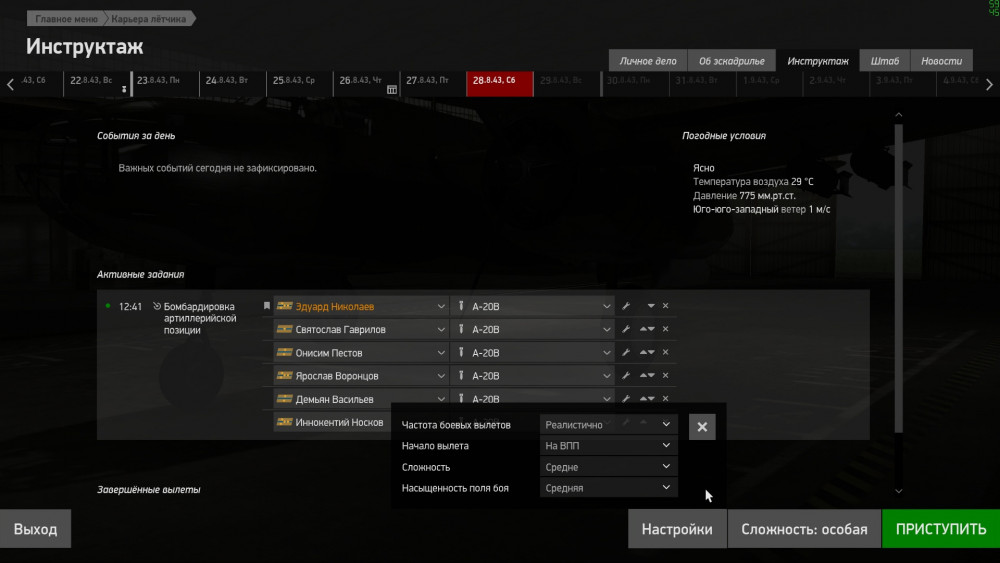Remove Эдуард Николаев from the flight
1000x563 pixels.
[x=665, y=306]
